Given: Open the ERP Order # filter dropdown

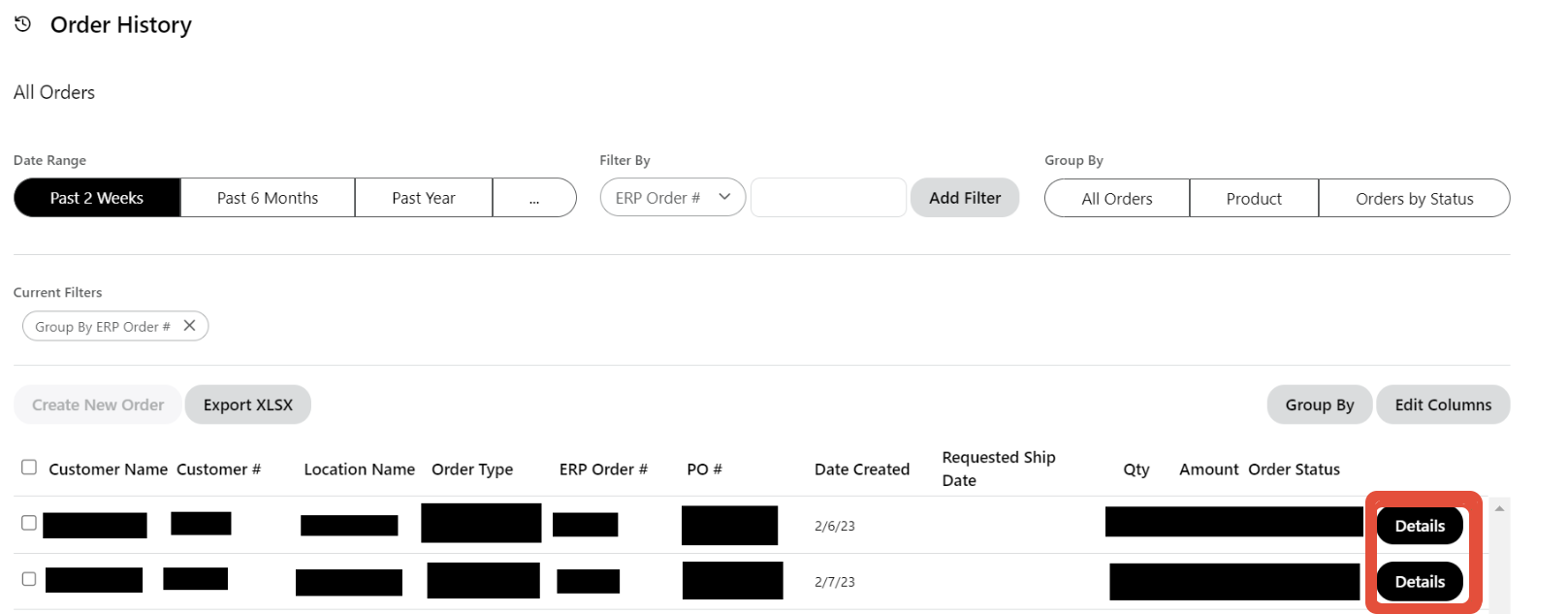Looking at the screenshot, I should coord(672,198).
